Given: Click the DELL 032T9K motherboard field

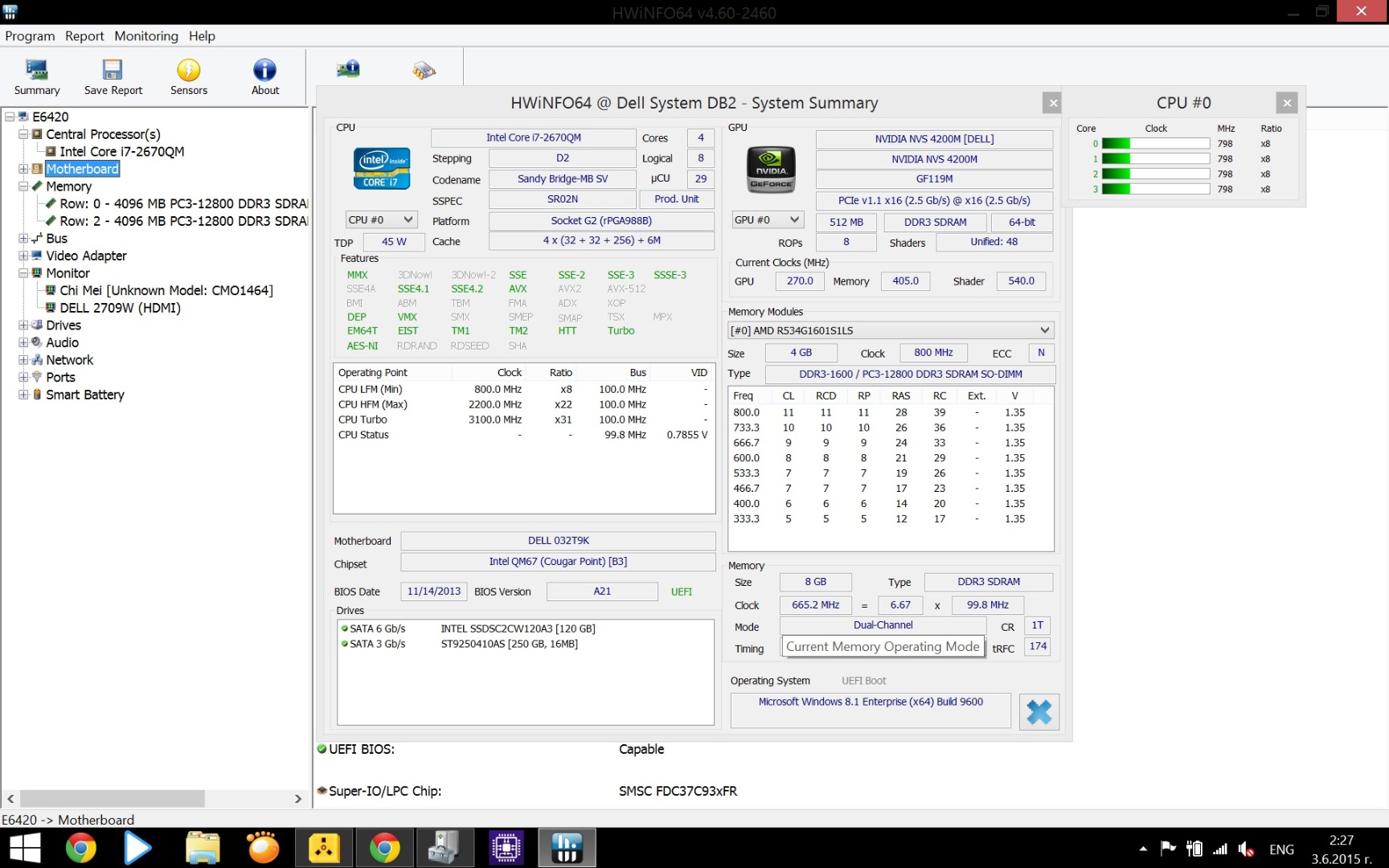Looking at the screenshot, I should click(558, 541).
